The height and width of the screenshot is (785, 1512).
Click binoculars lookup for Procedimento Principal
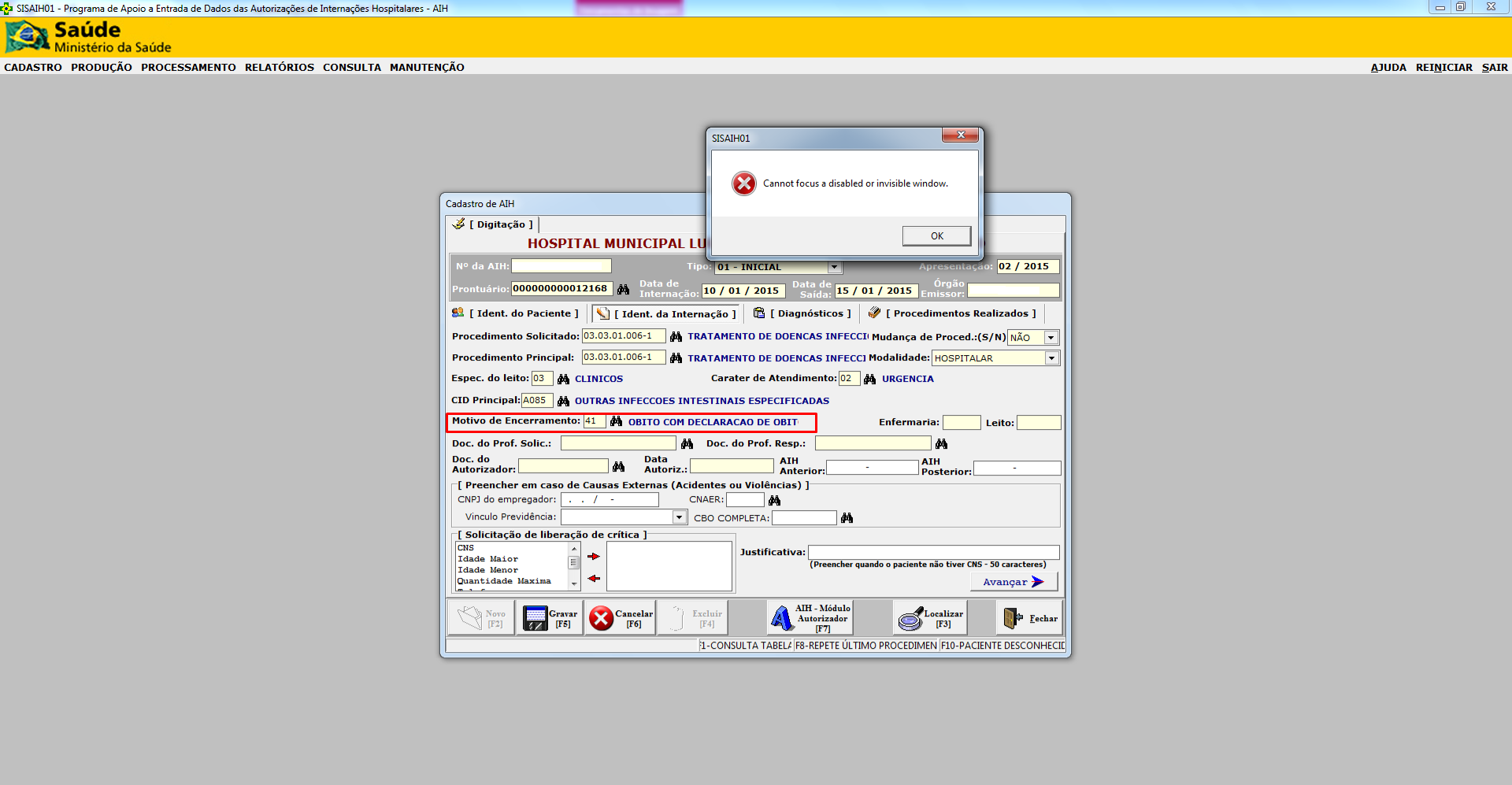pos(676,358)
